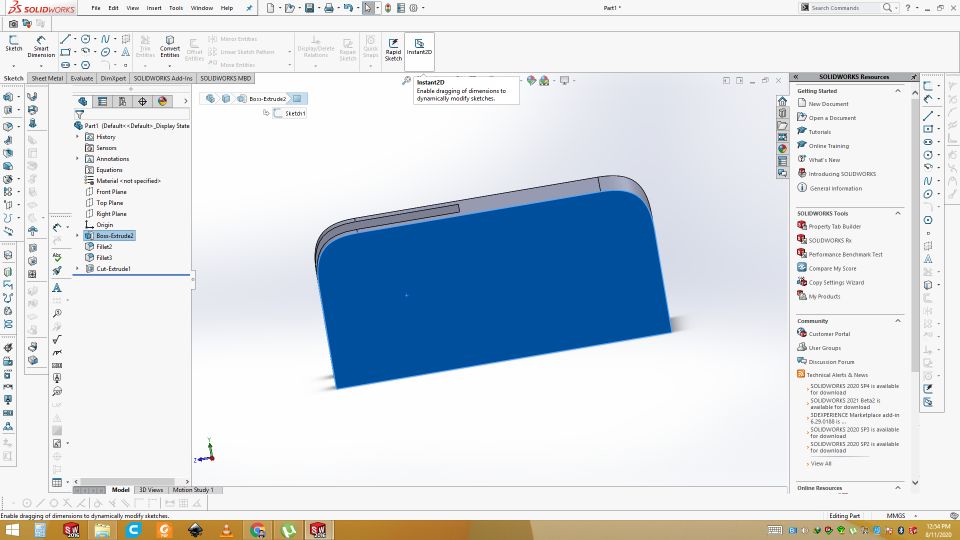Click the Discussion Forum link
960x540 pixels.
tap(831, 362)
